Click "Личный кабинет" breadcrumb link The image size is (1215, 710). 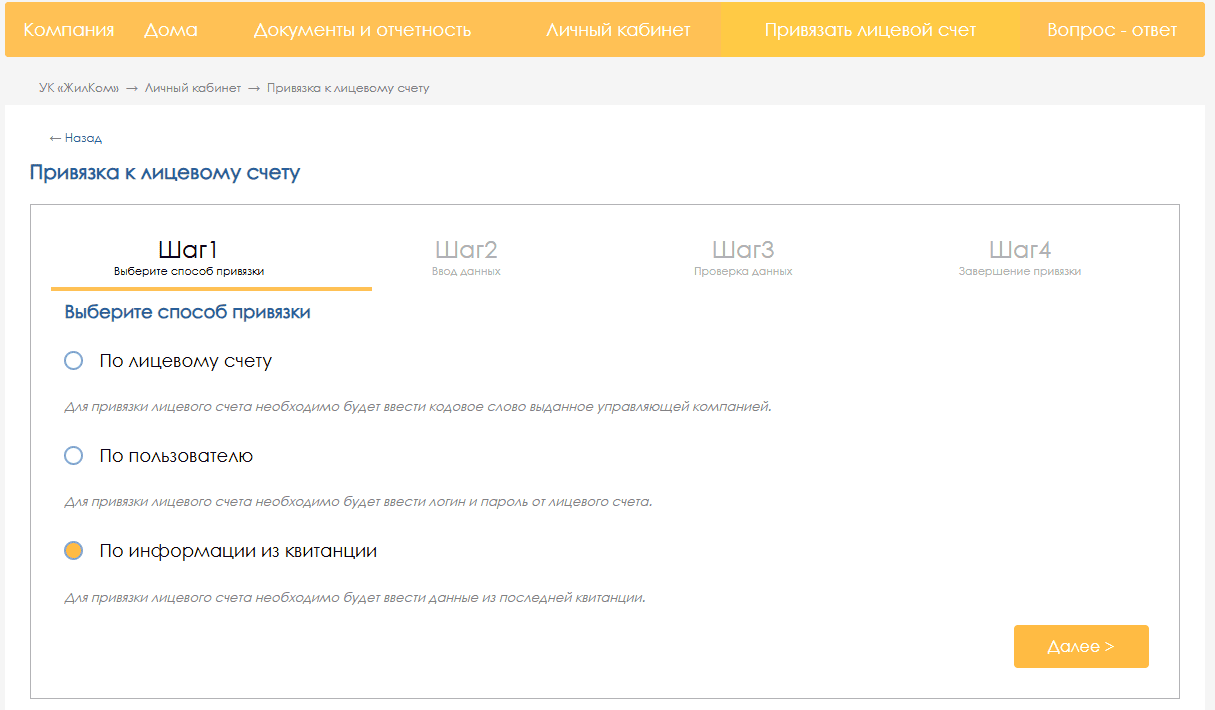(x=193, y=88)
